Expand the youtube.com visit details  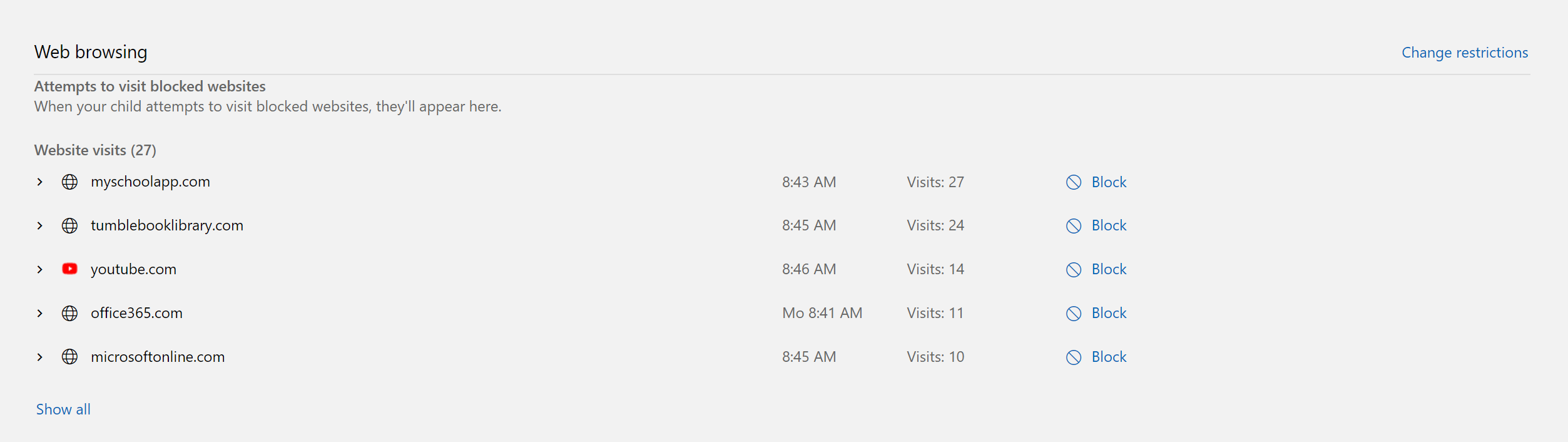pyautogui.click(x=40, y=269)
